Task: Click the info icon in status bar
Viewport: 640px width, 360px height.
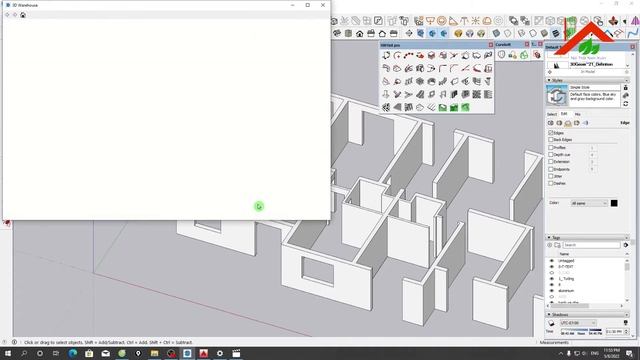Action: tap(14, 342)
